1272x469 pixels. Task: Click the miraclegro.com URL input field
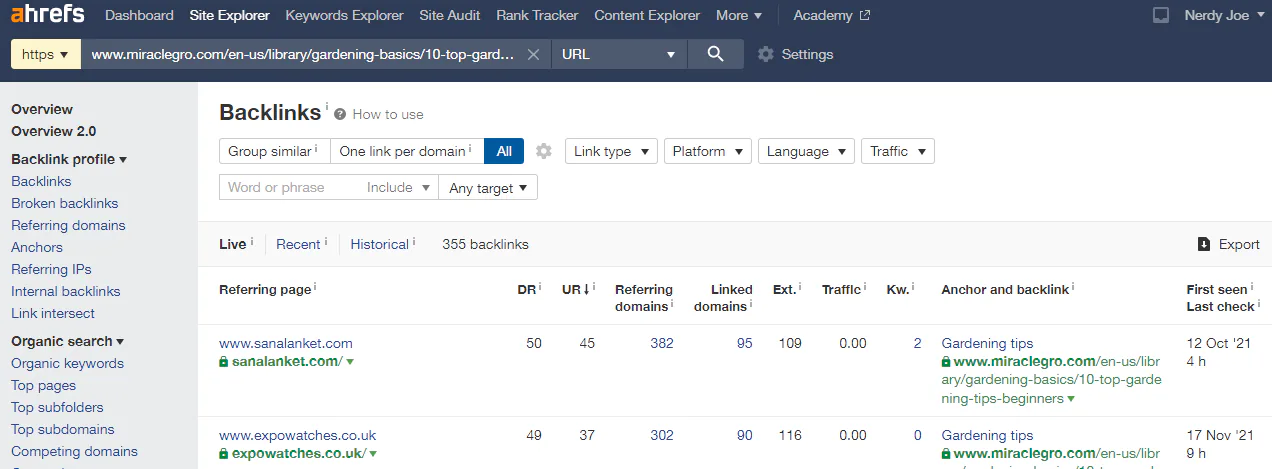click(303, 54)
